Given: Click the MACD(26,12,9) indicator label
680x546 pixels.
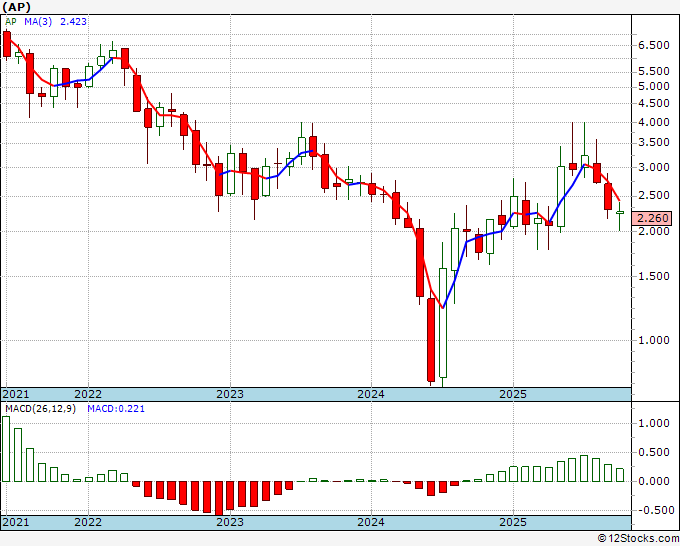Looking at the screenshot, I should 41,409.
